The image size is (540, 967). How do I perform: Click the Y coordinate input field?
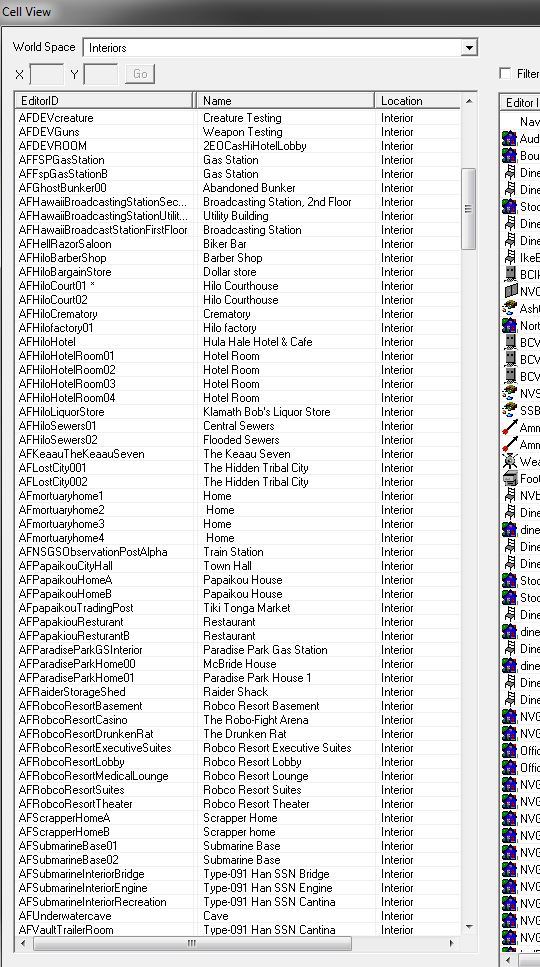pos(100,74)
